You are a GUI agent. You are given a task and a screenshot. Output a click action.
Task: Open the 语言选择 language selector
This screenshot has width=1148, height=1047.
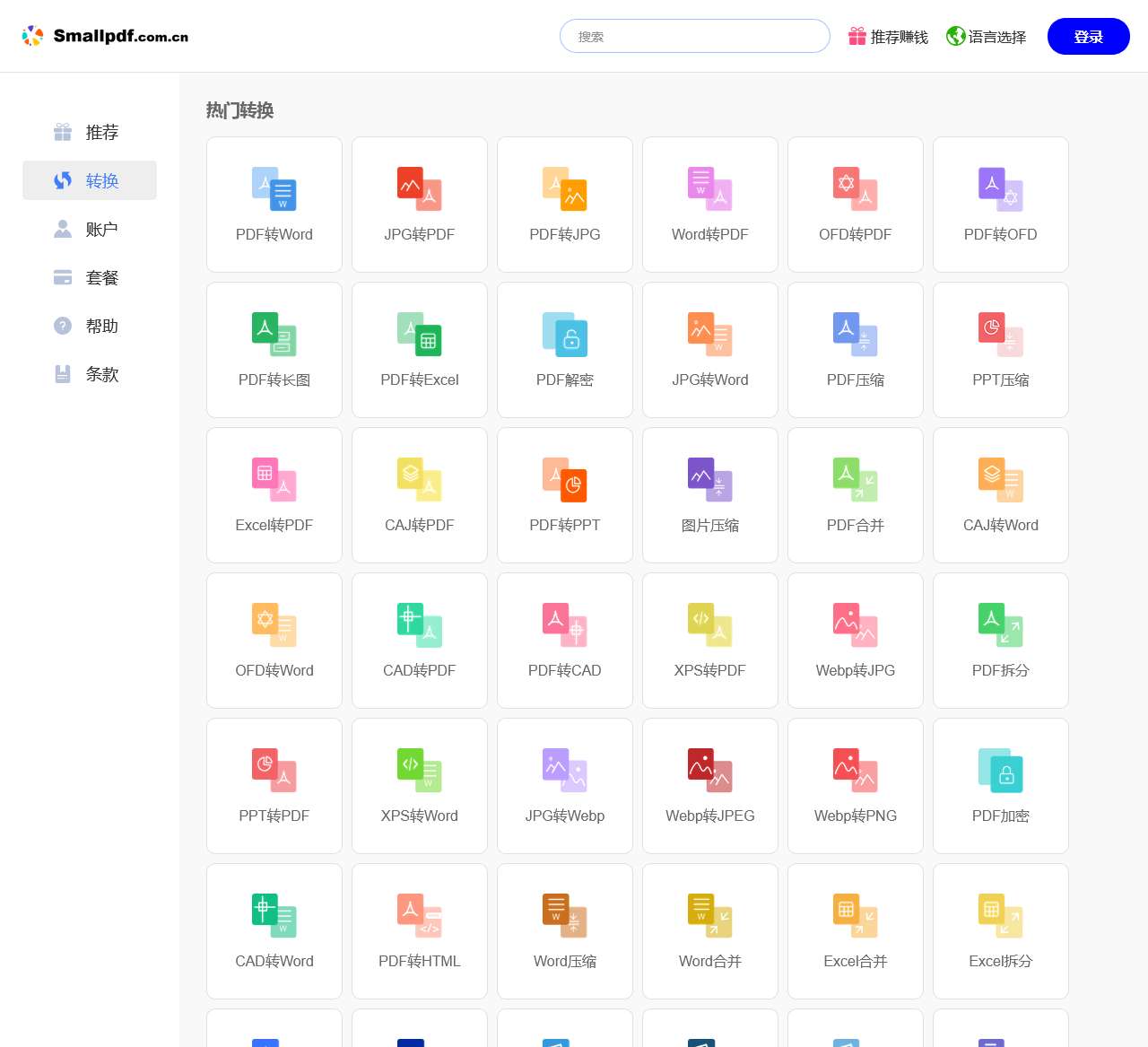coord(987,37)
